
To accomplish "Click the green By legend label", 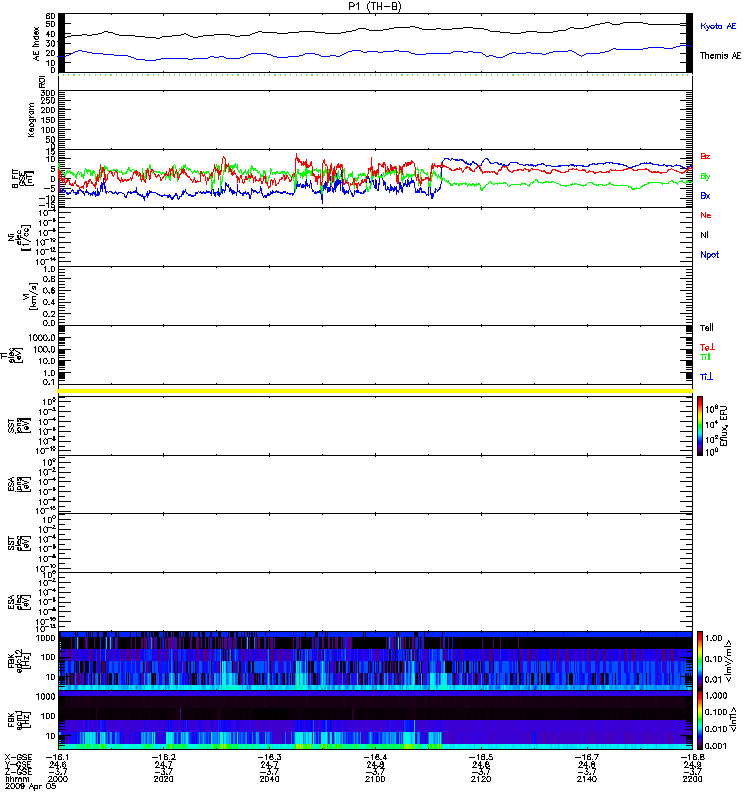I will click(705, 176).
